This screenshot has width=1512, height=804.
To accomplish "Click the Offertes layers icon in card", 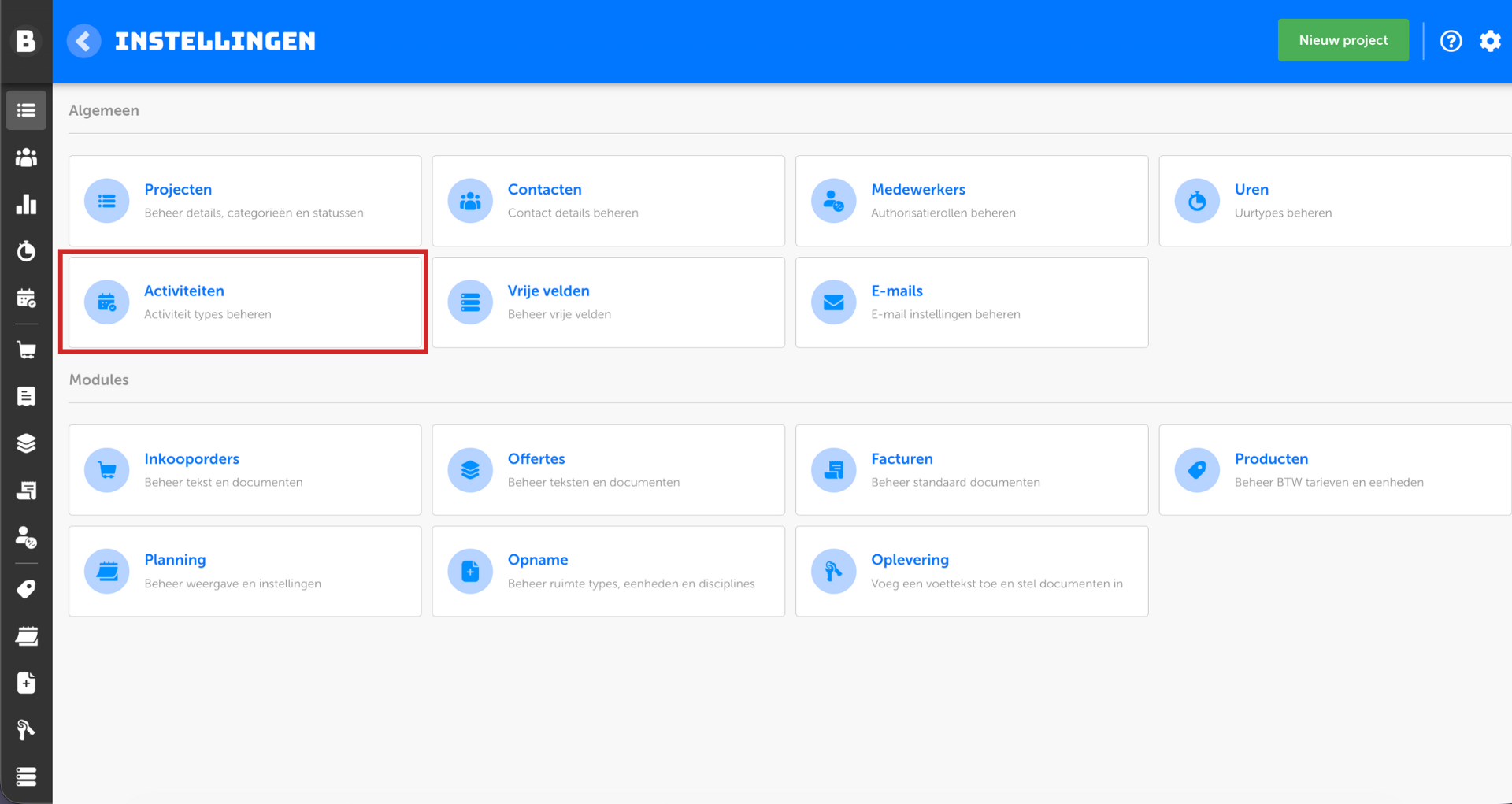I will [x=470, y=470].
